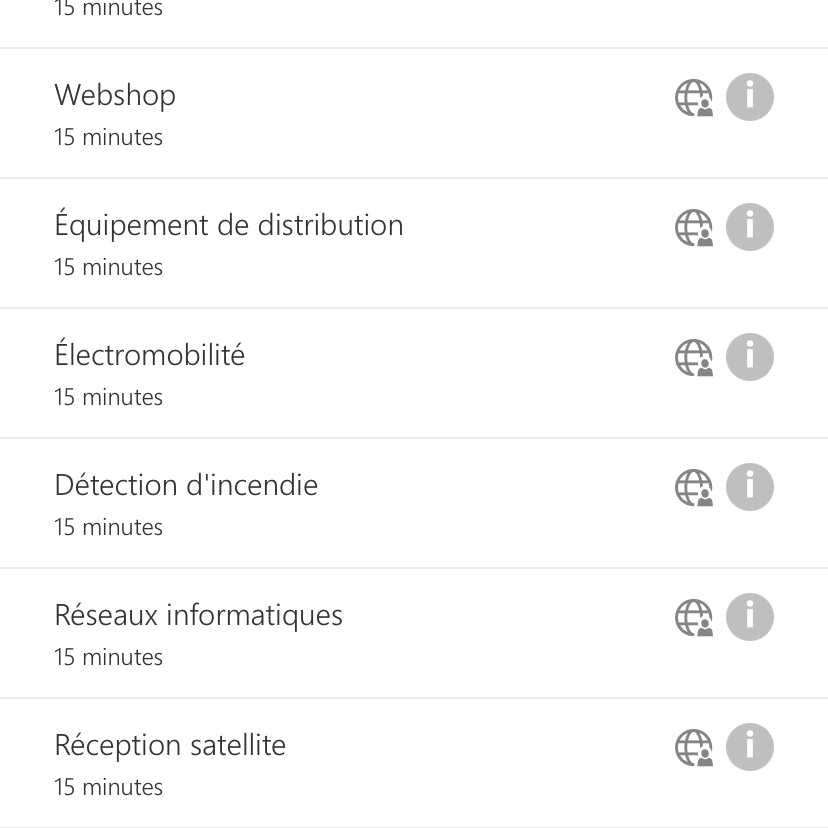Screen dimensions: 828x828
Task: Click the 15 minutes label under Électromobilité
Action: click(x=108, y=397)
